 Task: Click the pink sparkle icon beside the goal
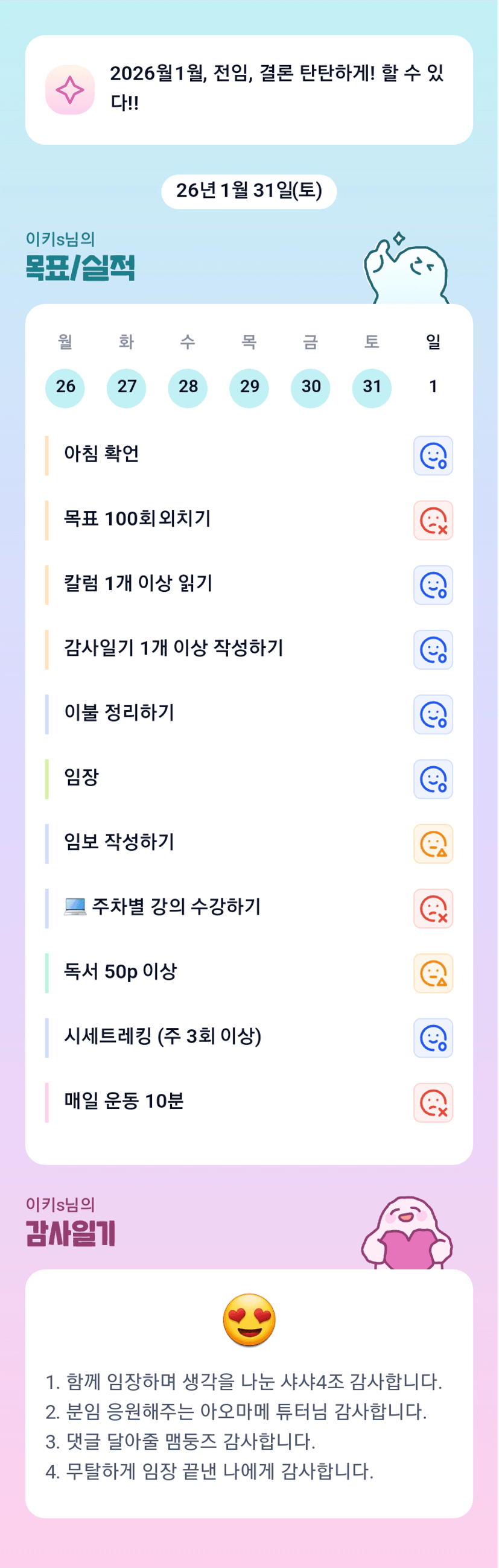coord(70,90)
